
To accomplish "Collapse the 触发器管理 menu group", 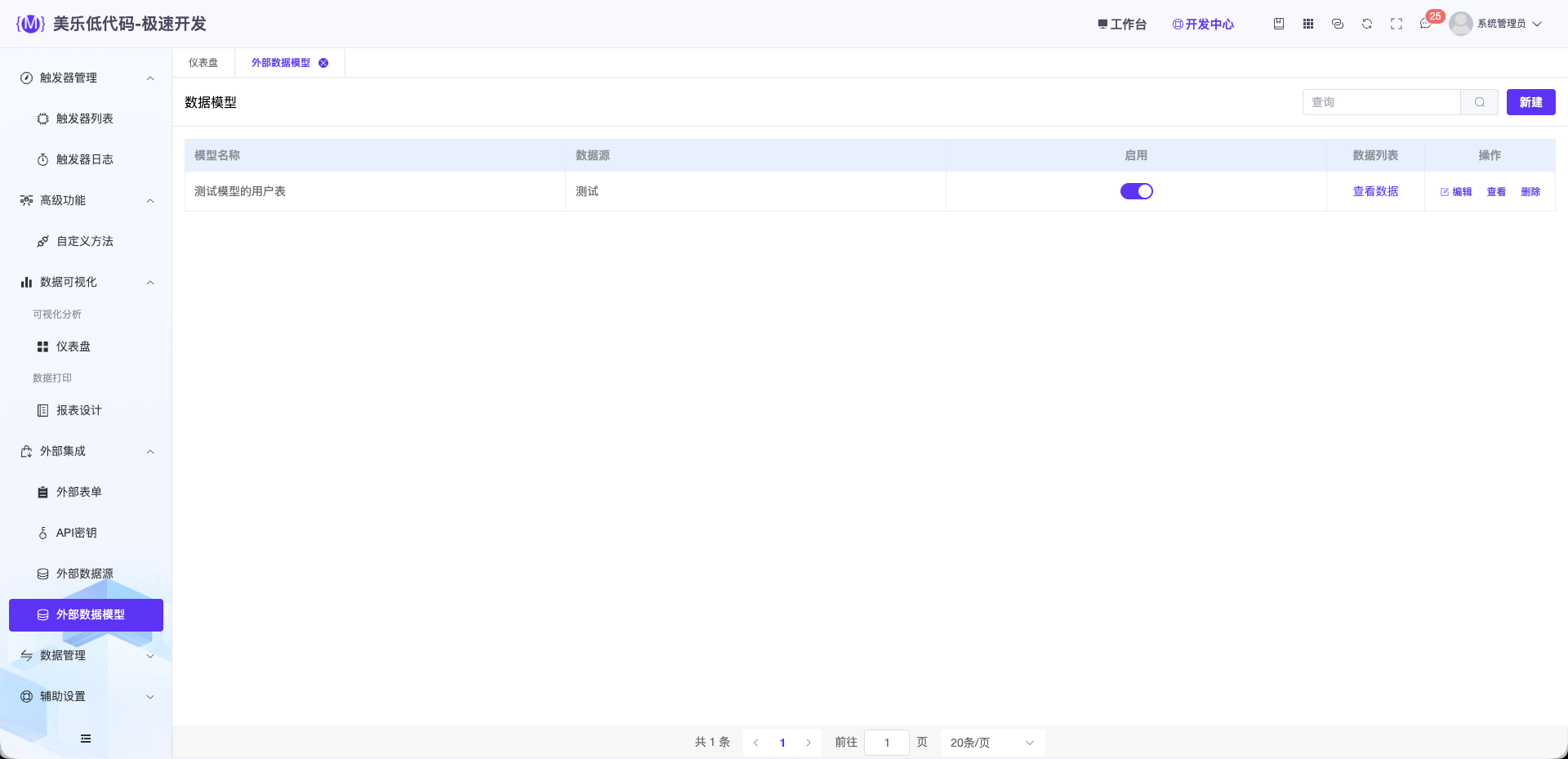I will click(x=86, y=78).
